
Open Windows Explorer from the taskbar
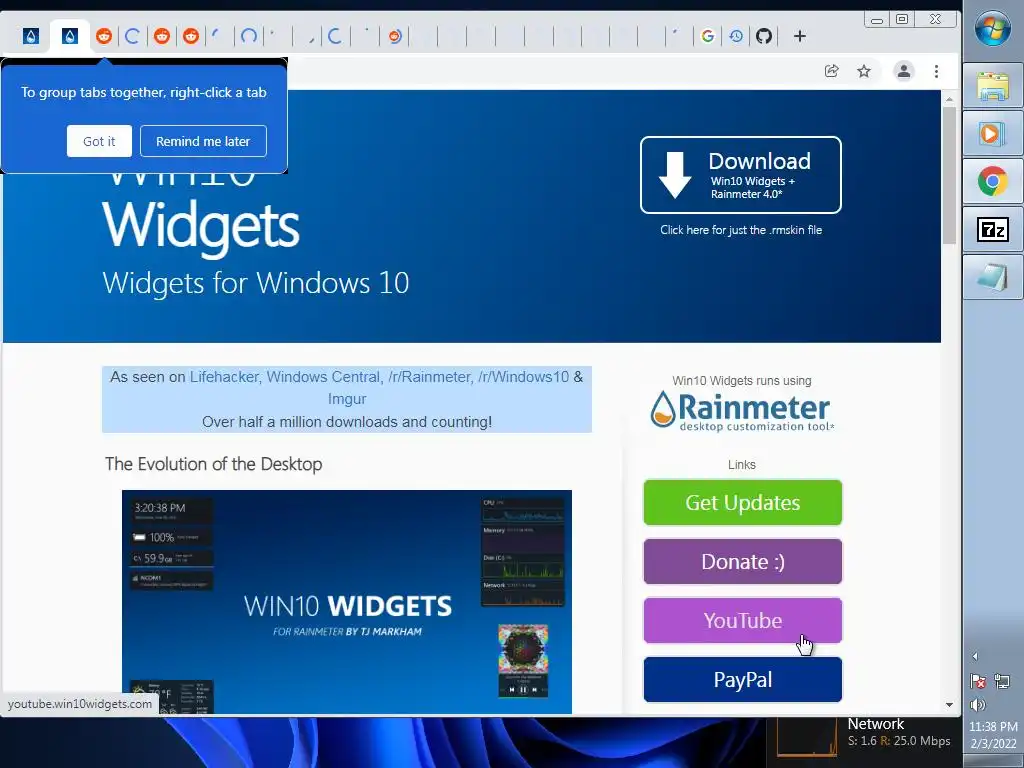click(993, 86)
